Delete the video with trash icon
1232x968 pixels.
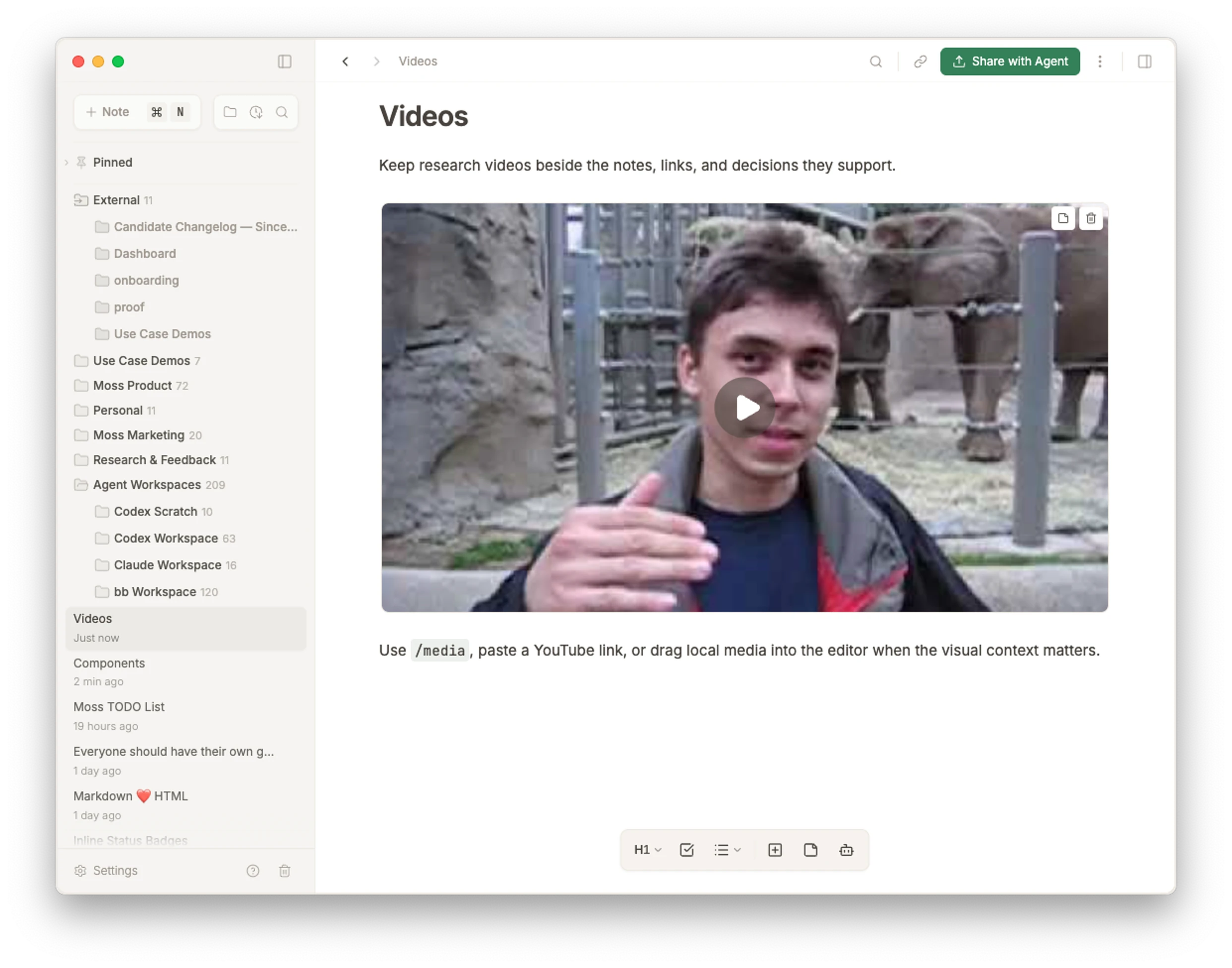(x=1091, y=218)
